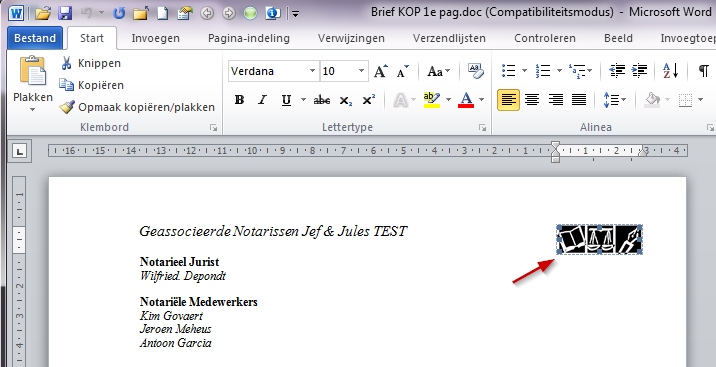Image resolution: width=716 pixels, height=367 pixels.
Task: Select the logo image in document header
Action: coord(599,239)
